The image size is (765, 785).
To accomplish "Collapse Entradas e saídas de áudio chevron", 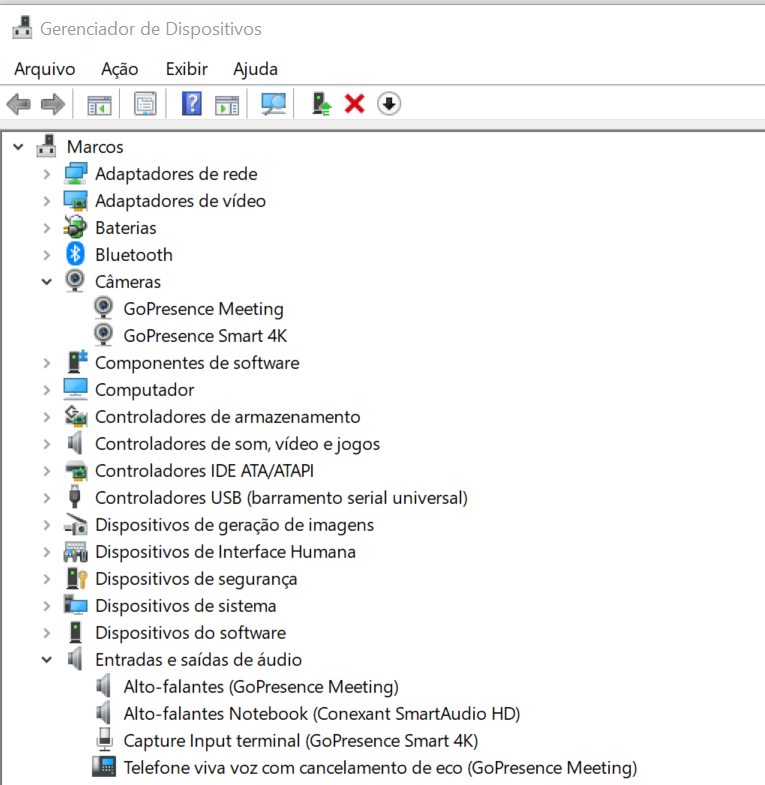I will [x=47, y=660].
